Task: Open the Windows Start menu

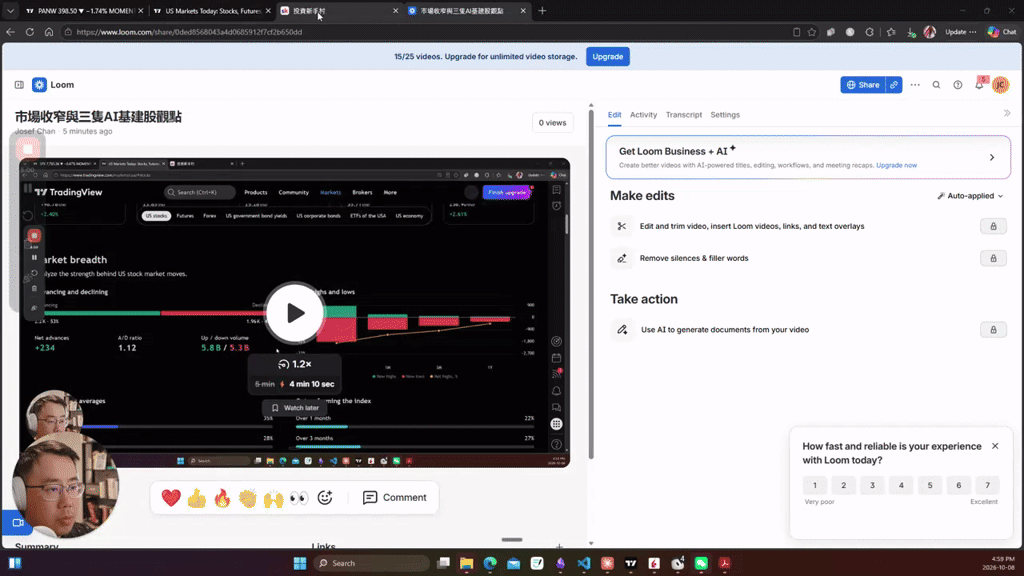Action: pyautogui.click(x=300, y=563)
